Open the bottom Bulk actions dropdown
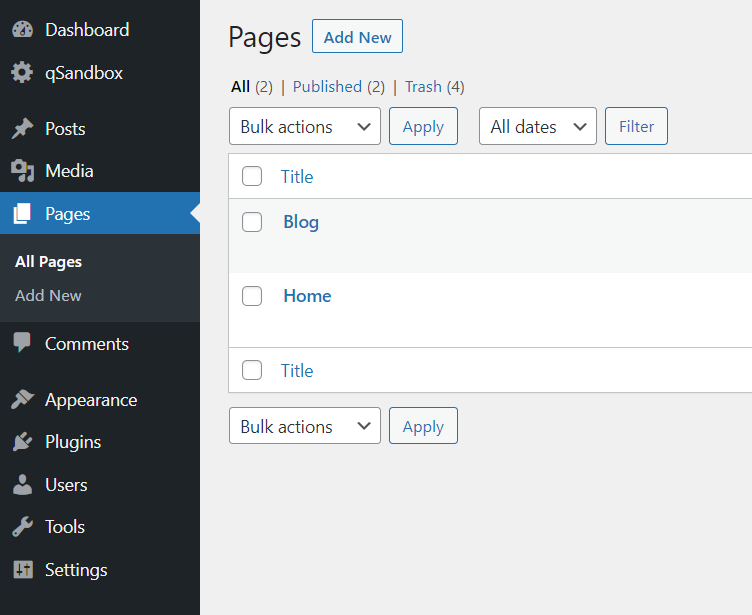The image size is (752, 615). coord(305,426)
